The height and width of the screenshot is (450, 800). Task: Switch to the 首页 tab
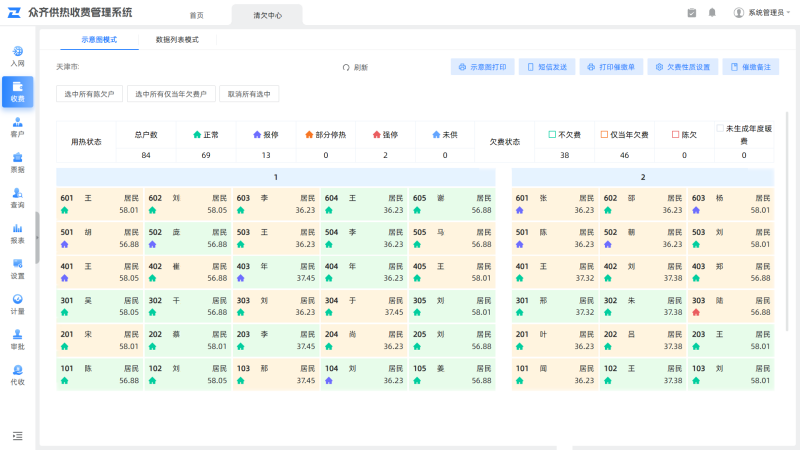pos(196,15)
